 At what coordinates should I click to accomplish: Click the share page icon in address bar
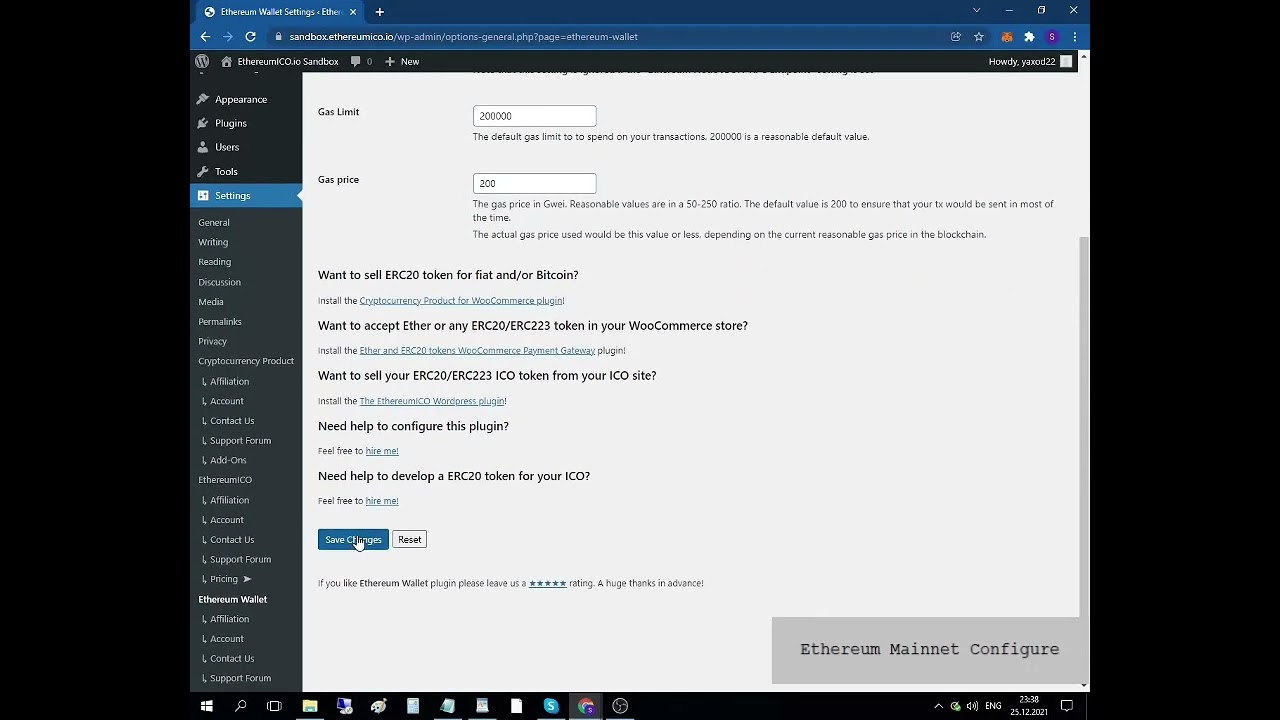[x=956, y=37]
